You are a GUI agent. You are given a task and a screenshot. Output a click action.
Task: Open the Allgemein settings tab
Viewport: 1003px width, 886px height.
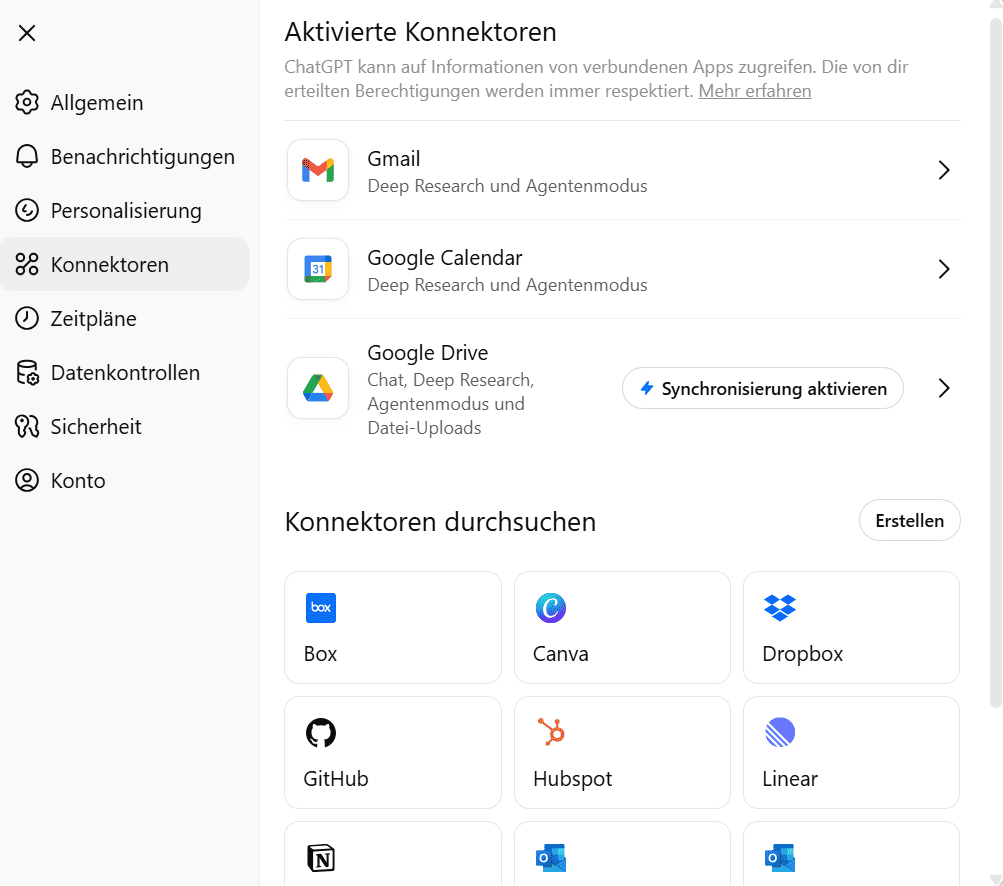tap(96, 103)
